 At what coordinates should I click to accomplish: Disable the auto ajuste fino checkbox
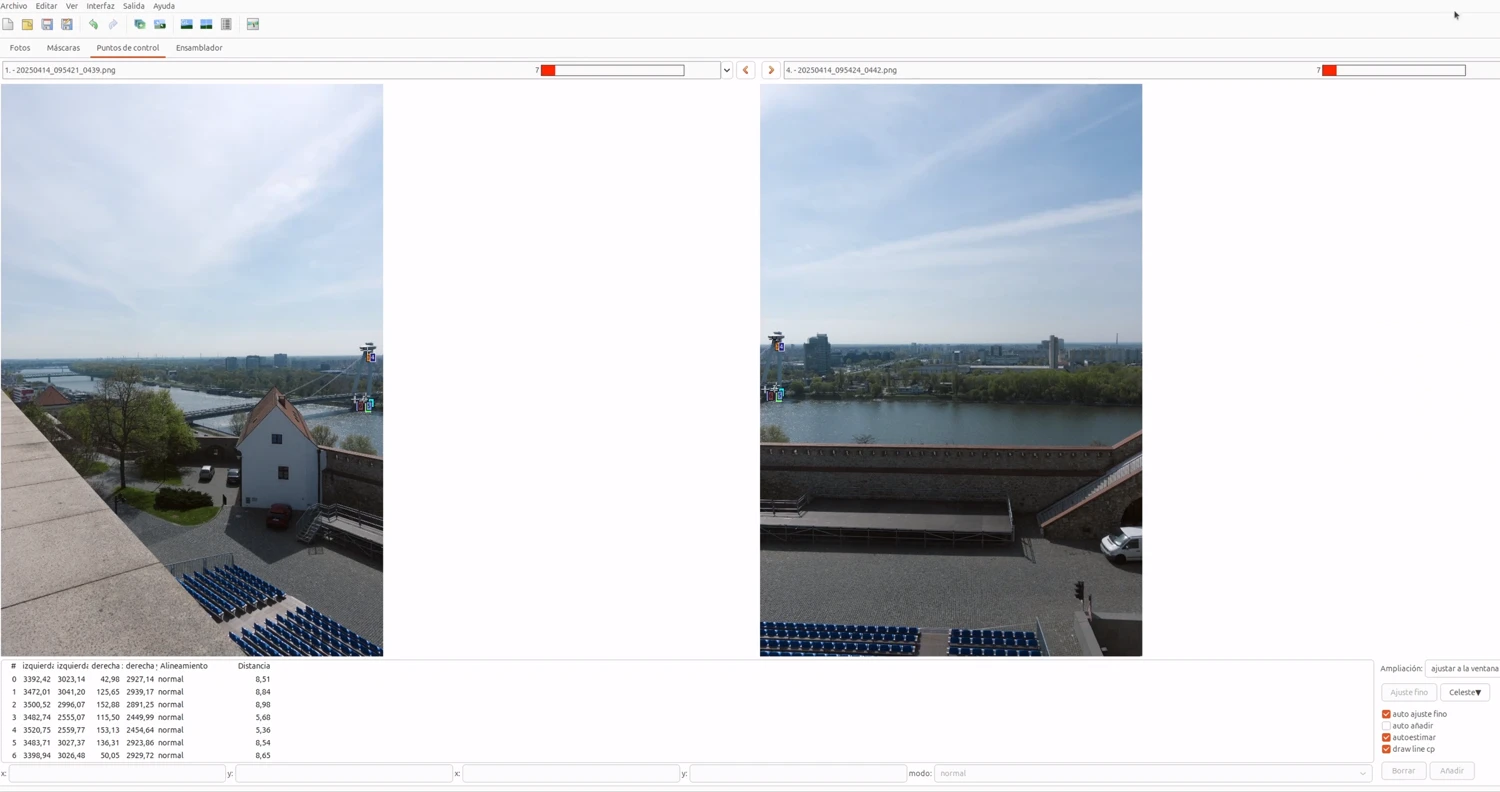tap(1386, 714)
